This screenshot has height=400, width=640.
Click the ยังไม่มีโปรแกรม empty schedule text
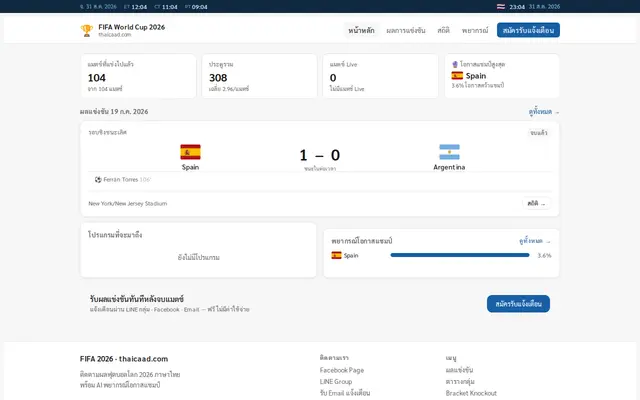[x=199, y=258]
